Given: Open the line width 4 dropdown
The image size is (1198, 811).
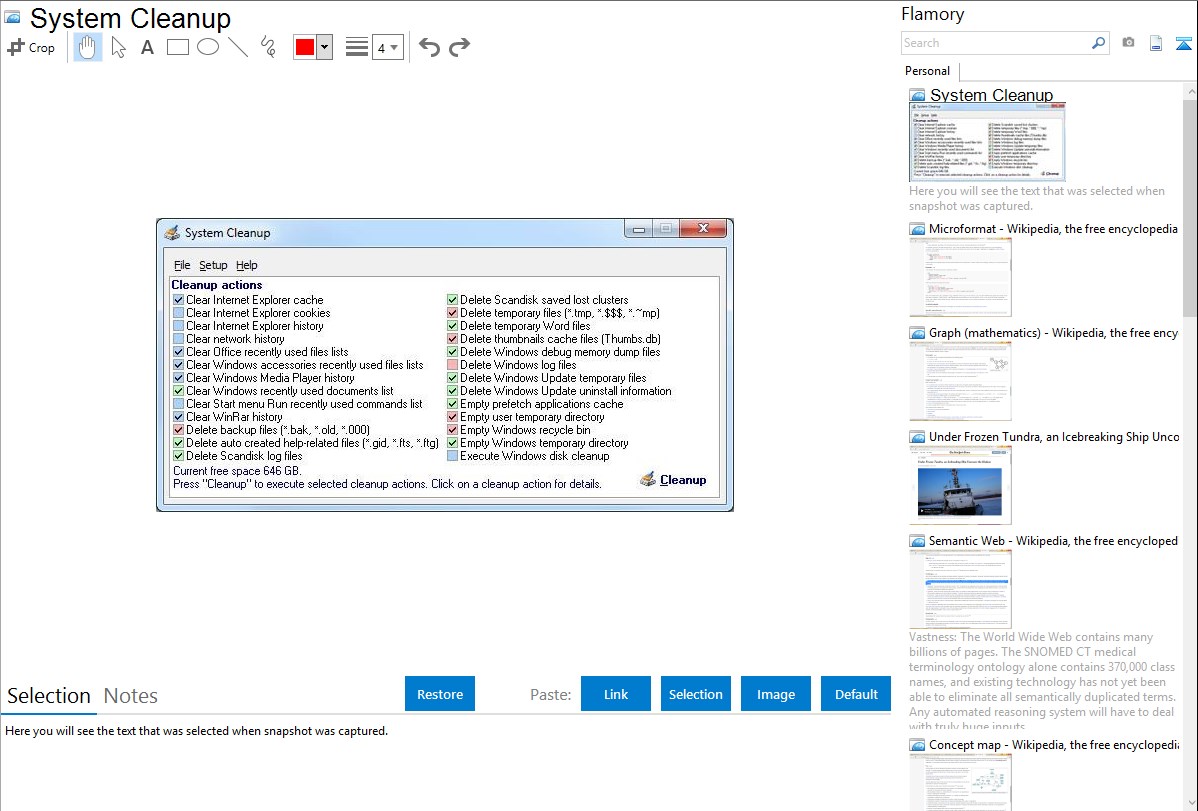Looking at the screenshot, I should [x=387, y=47].
